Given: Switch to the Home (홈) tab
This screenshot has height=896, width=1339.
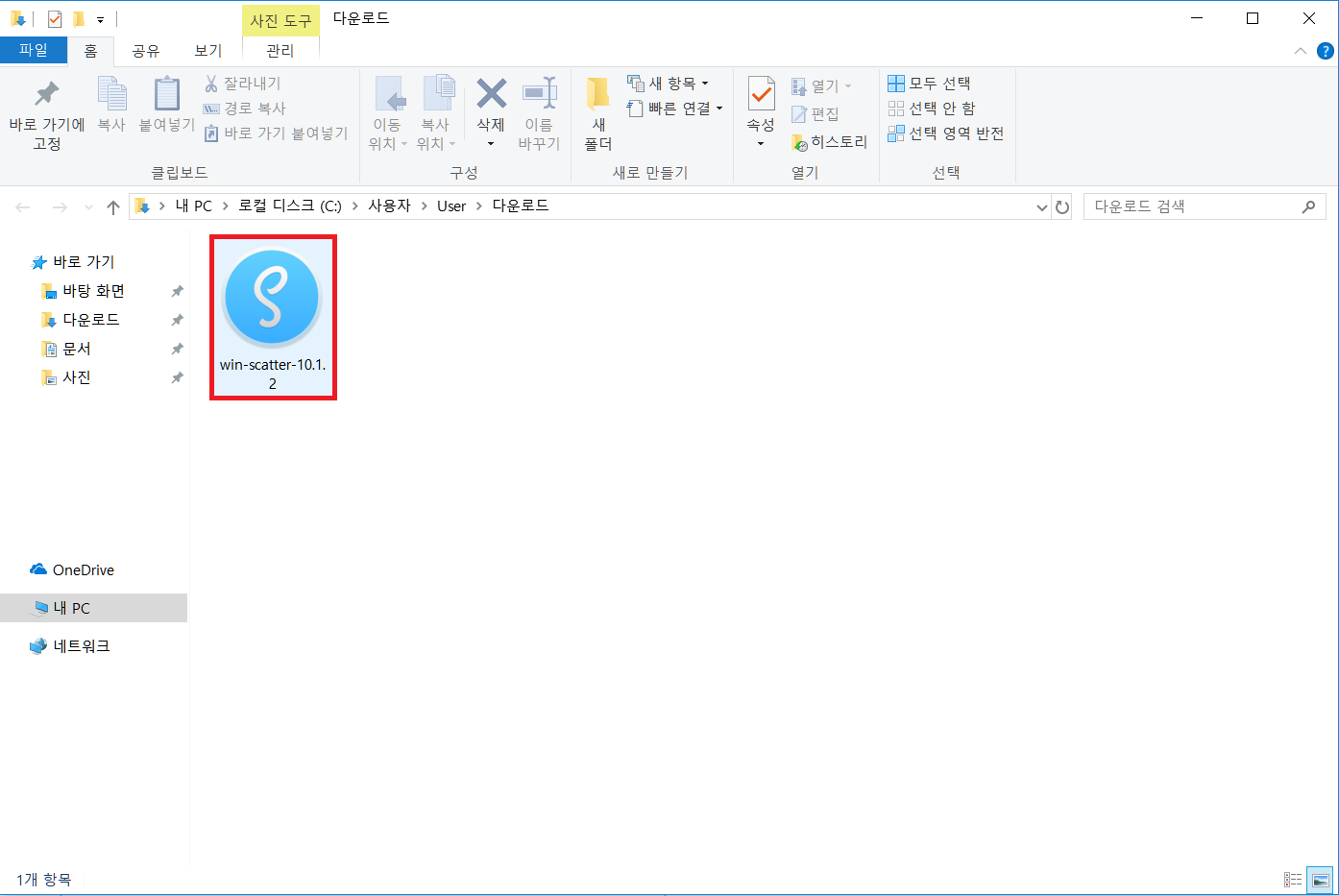Looking at the screenshot, I should click(x=90, y=51).
